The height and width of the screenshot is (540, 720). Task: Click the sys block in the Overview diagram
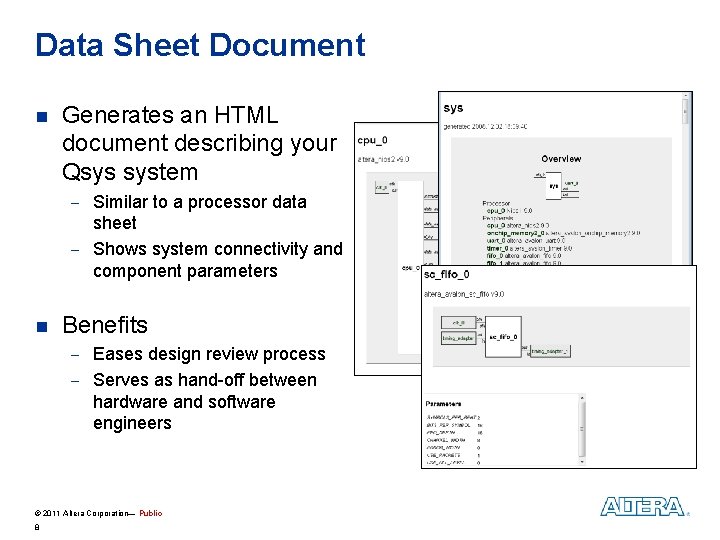coord(553,186)
